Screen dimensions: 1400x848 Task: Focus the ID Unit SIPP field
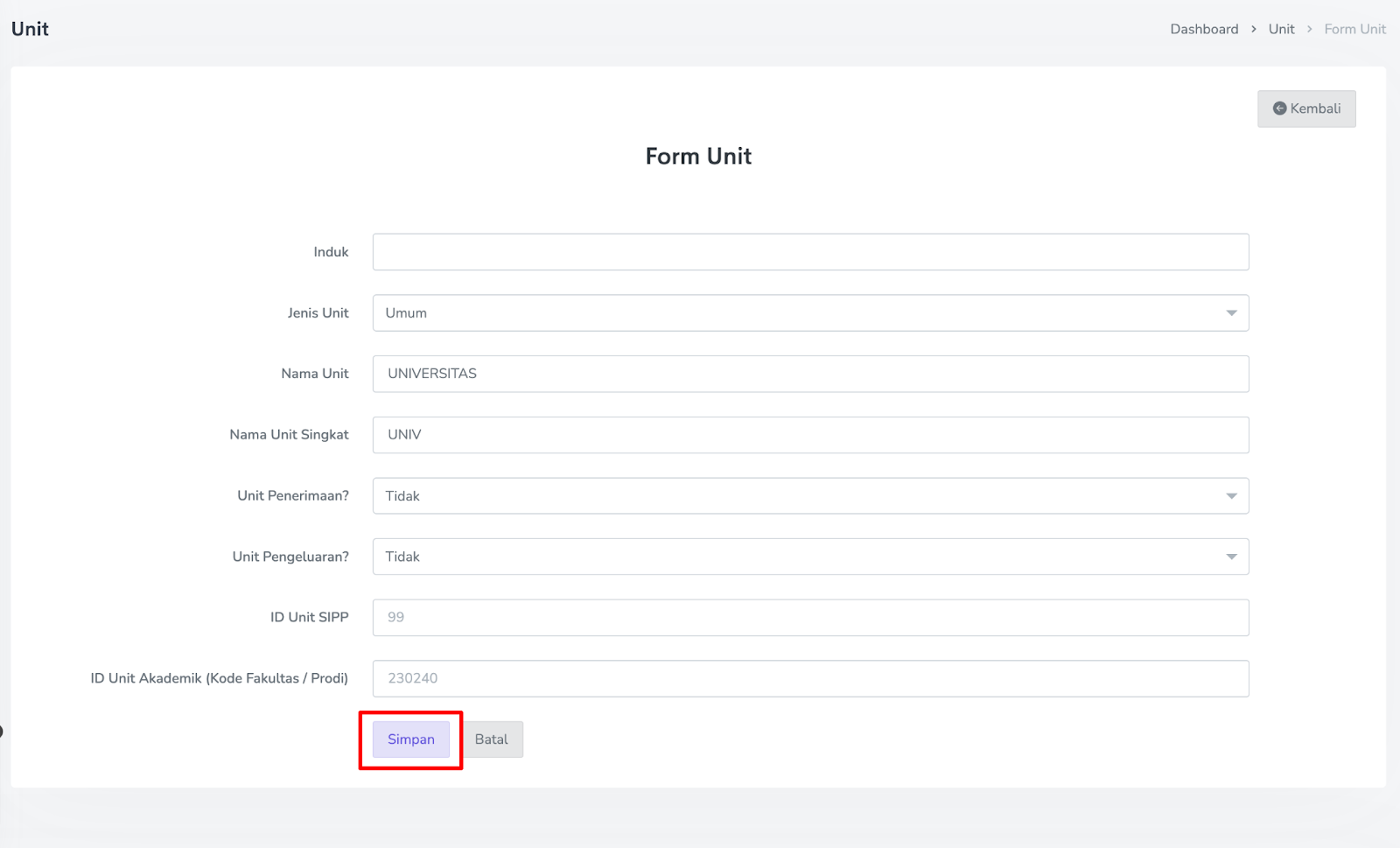[x=809, y=618]
